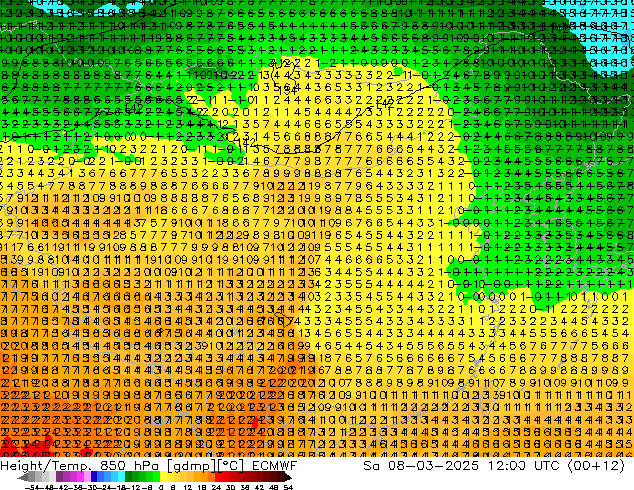Click the dark right arrow tip of the legend
The width and height of the screenshot is (634, 490).
pos(287,477)
